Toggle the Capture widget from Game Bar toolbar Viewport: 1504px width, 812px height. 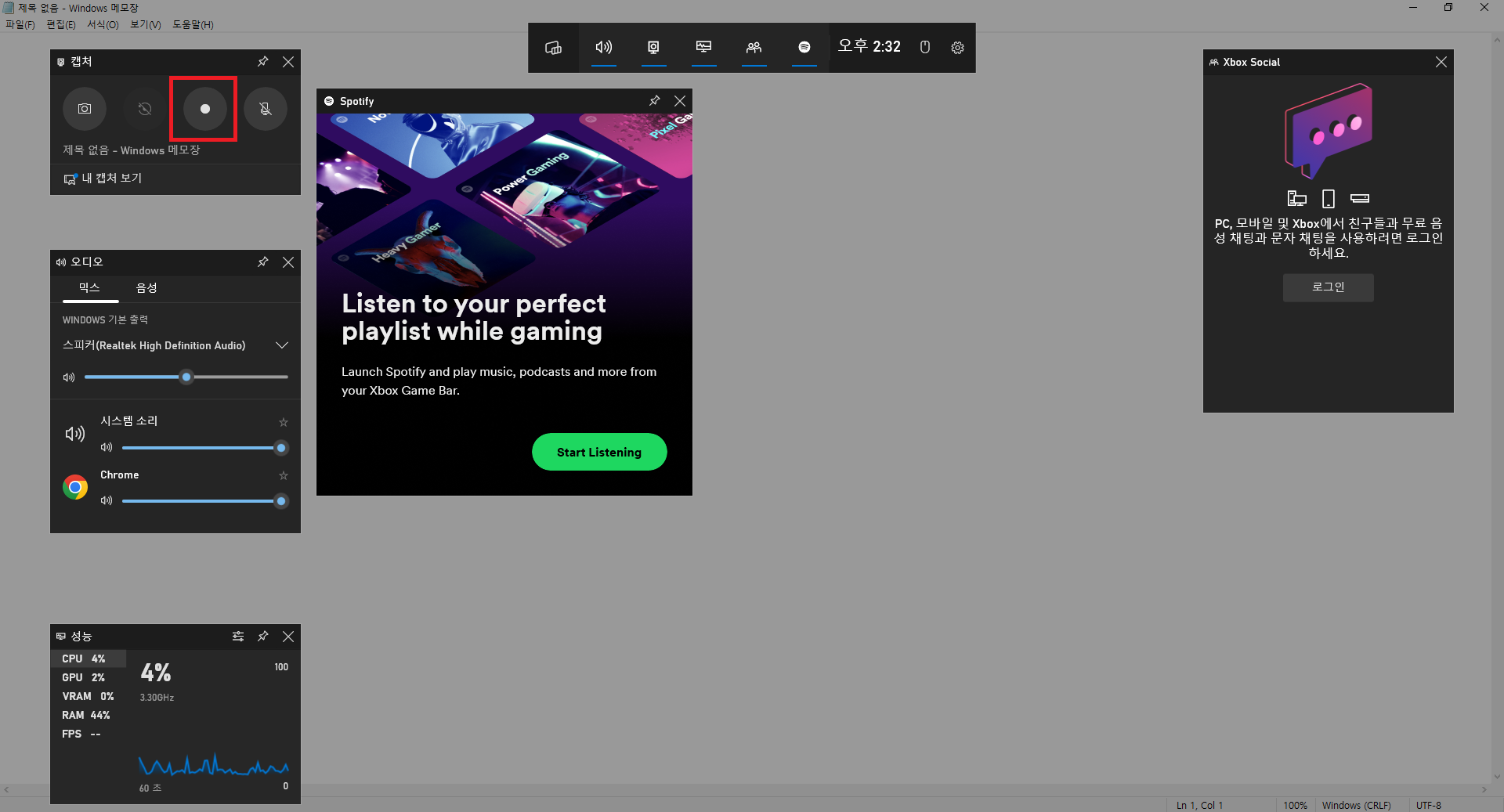click(x=653, y=48)
